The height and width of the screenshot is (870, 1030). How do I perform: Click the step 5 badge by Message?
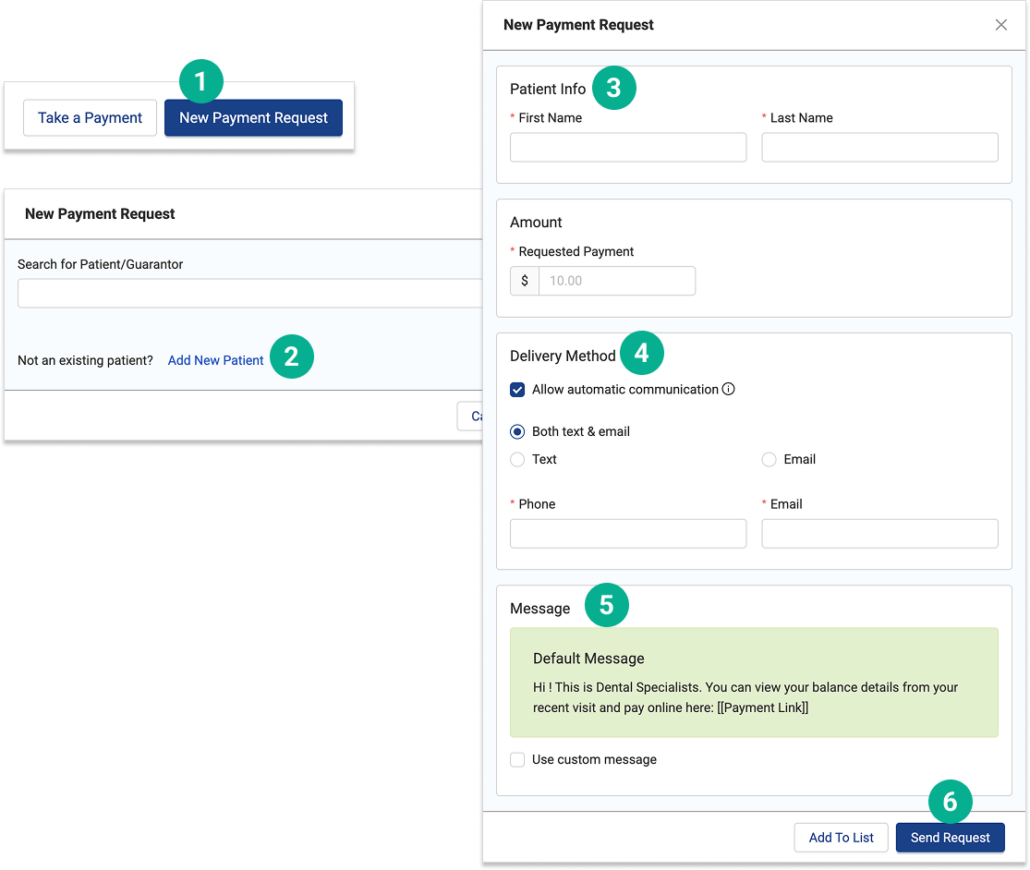(x=606, y=606)
